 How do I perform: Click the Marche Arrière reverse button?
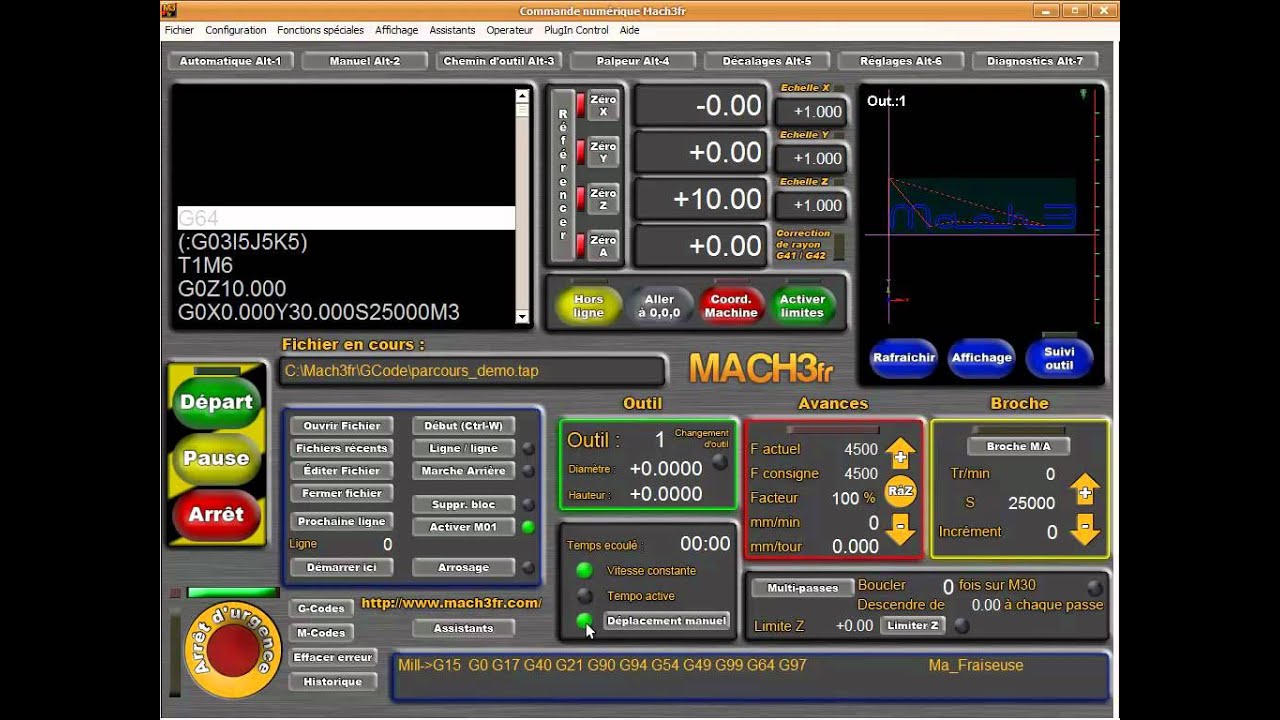click(463, 471)
